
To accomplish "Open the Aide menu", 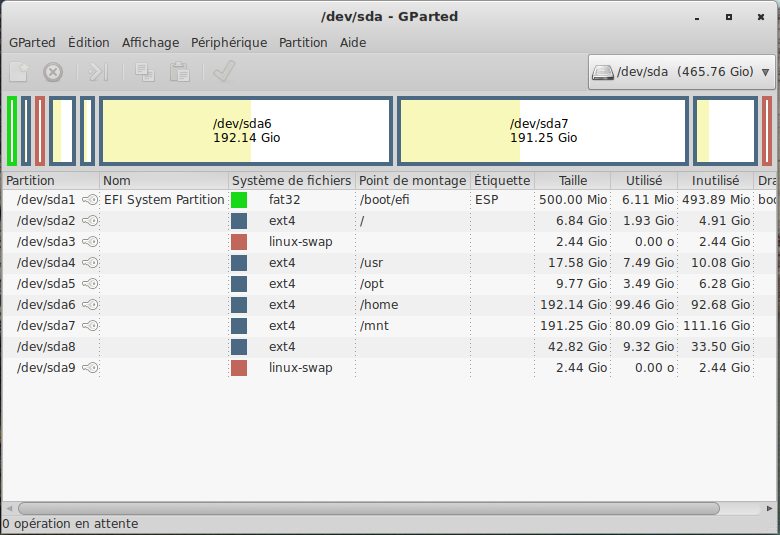I will point(353,43).
